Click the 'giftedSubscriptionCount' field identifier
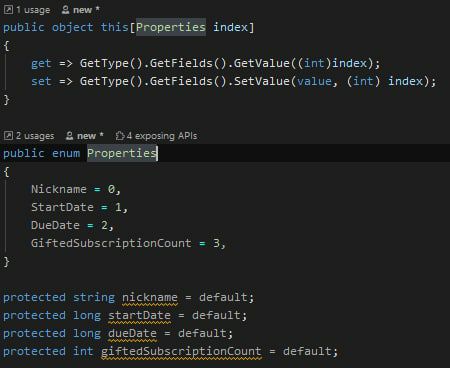Screen dimensions: 450x368 click(181, 351)
